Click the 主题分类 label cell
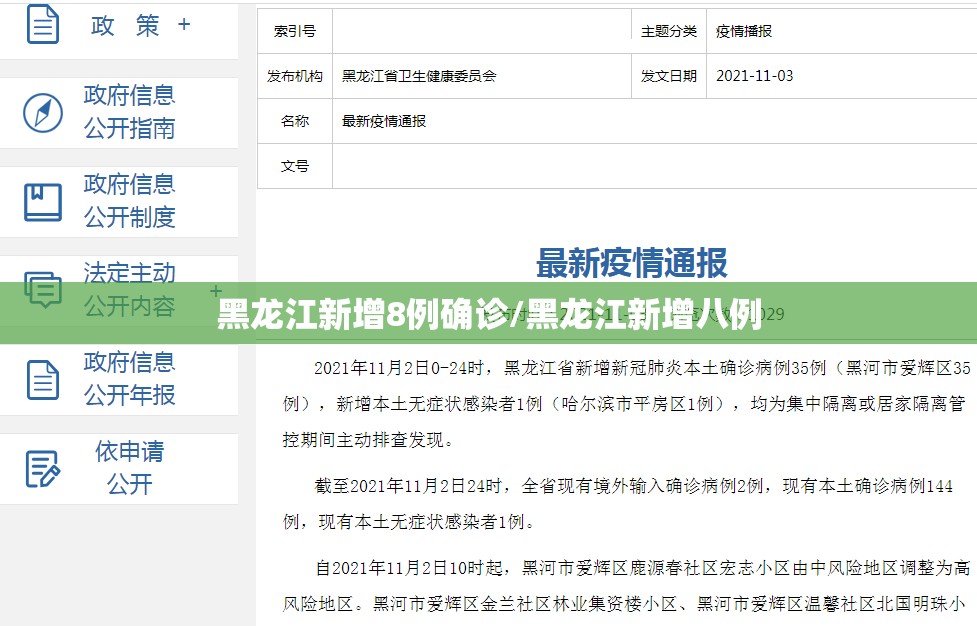The width and height of the screenshot is (977, 626). (x=669, y=31)
